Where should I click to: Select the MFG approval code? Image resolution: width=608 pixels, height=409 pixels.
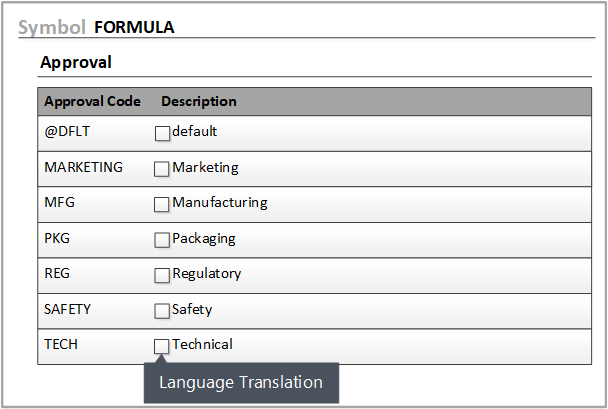(60, 202)
